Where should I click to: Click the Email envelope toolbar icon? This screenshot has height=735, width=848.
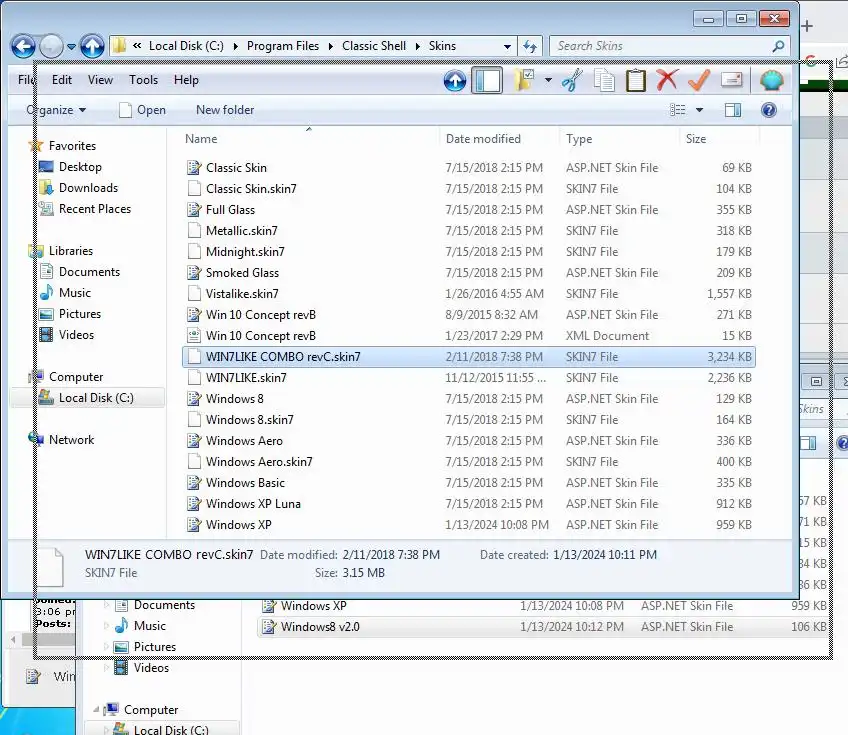(731, 80)
